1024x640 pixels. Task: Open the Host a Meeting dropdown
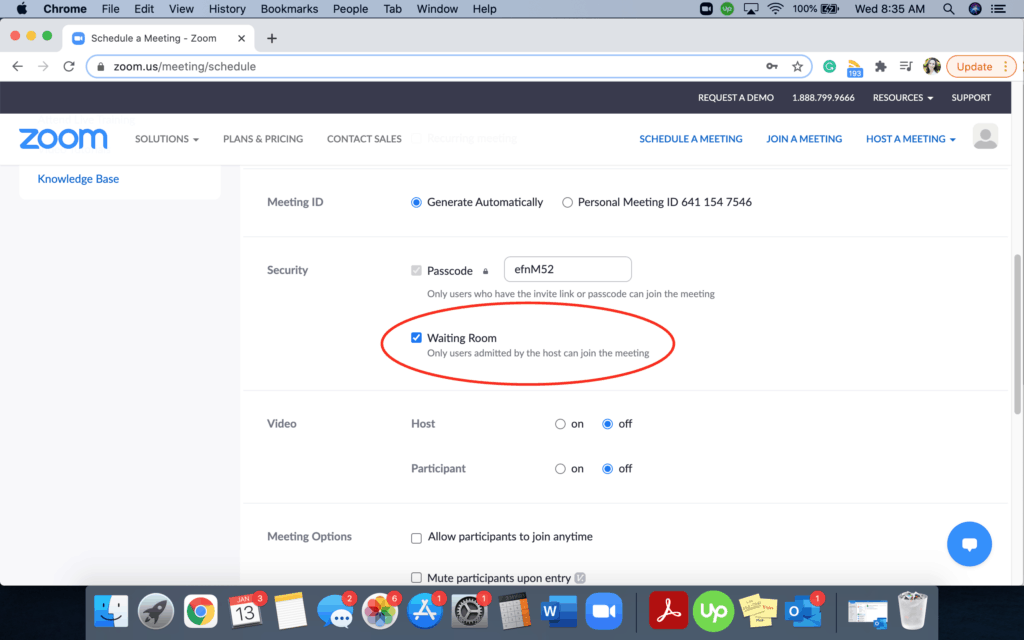(x=910, y=139)
